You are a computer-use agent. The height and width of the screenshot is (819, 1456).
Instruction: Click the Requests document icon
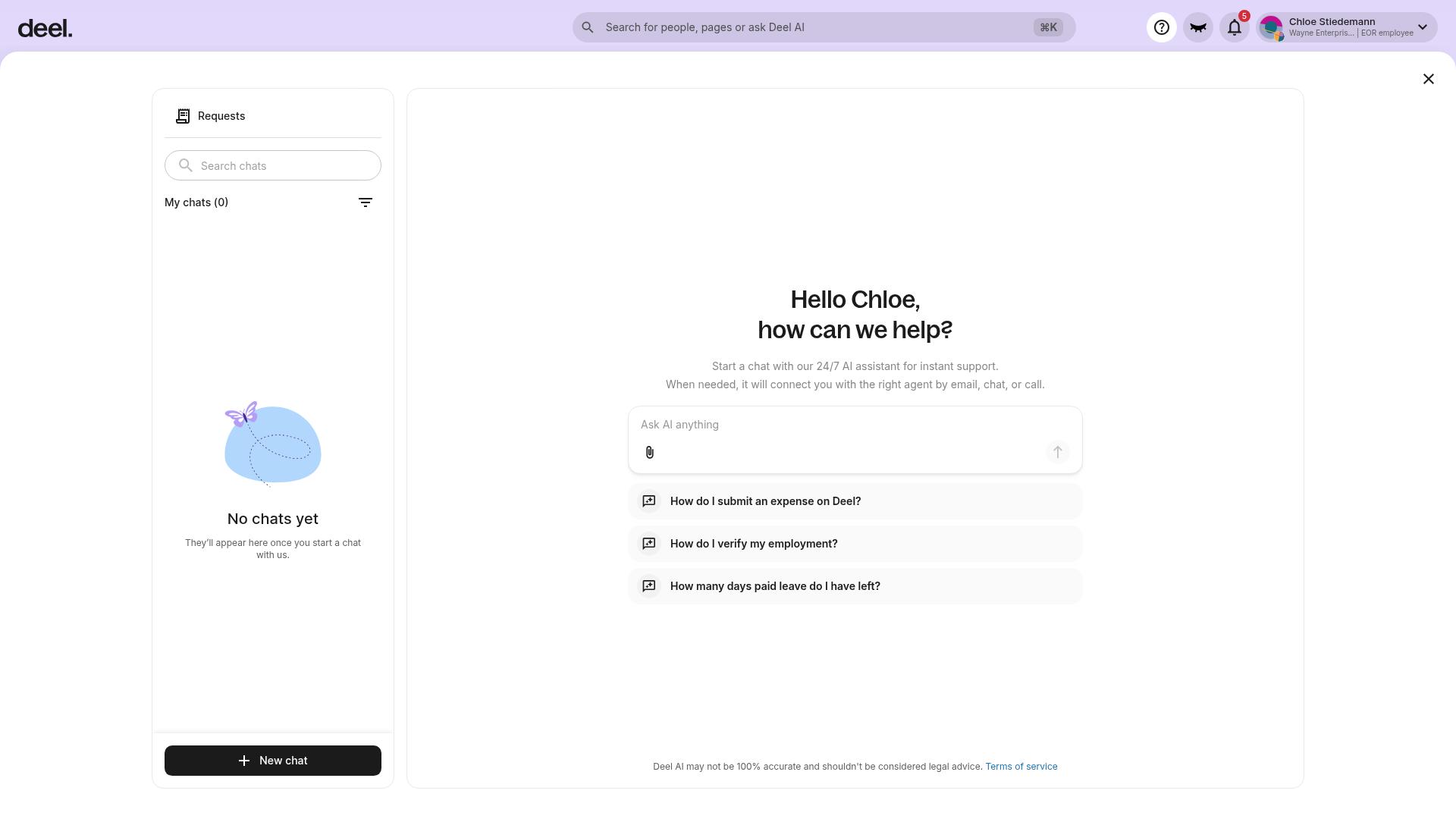pos(183,116)
